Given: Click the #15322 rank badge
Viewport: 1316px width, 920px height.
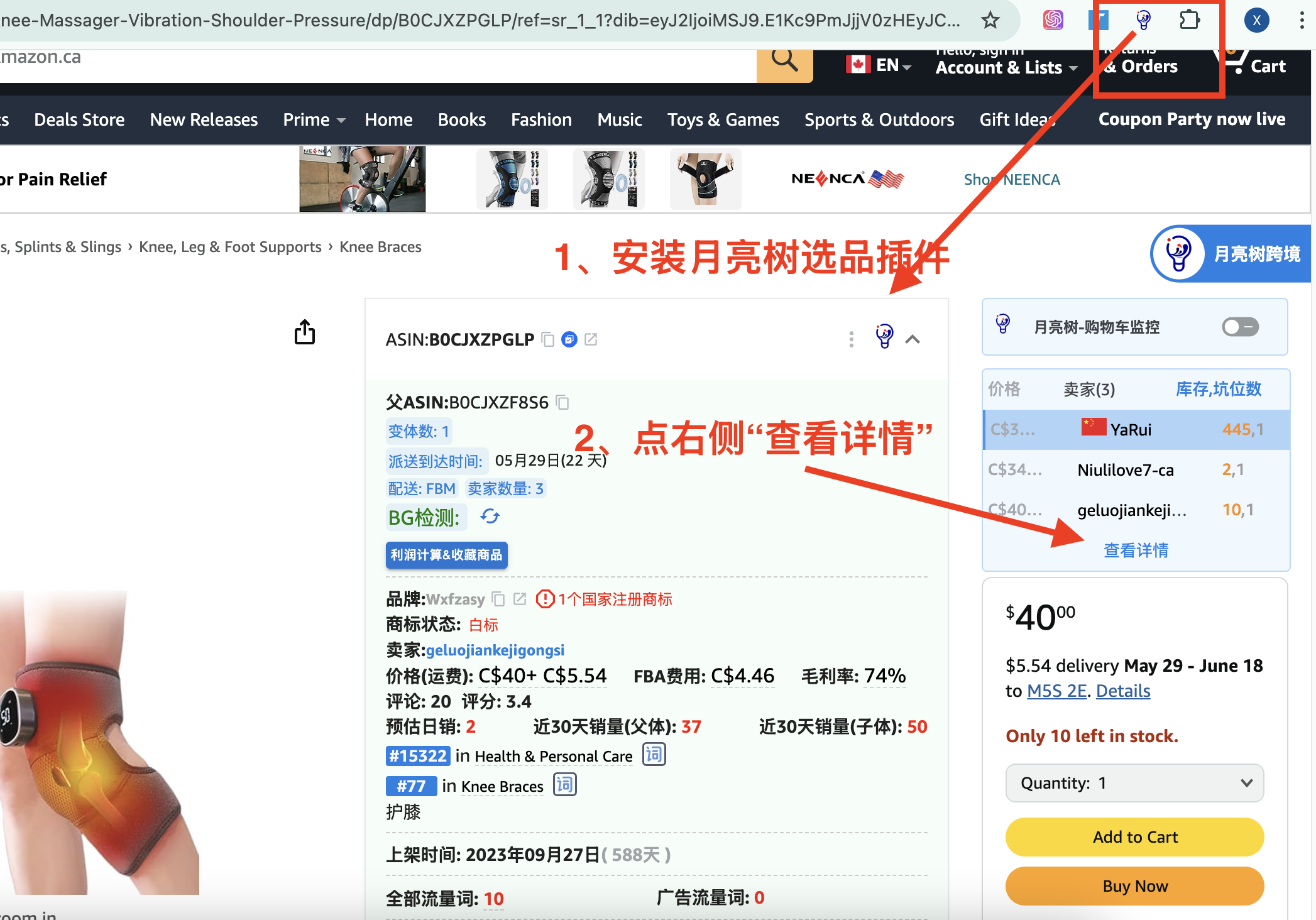Looking at the screenshot, I should pos(417,755).
